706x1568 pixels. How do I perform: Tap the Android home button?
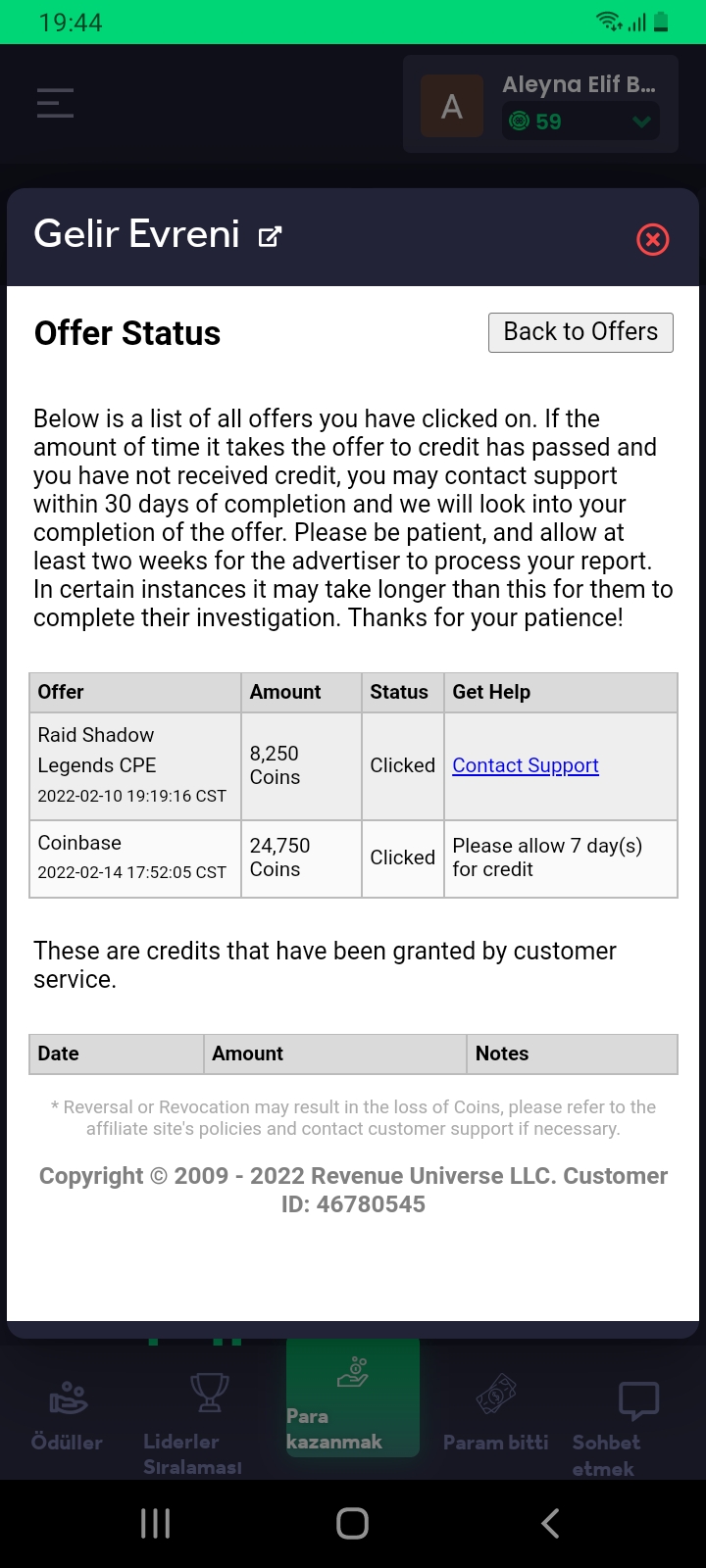353,1523
